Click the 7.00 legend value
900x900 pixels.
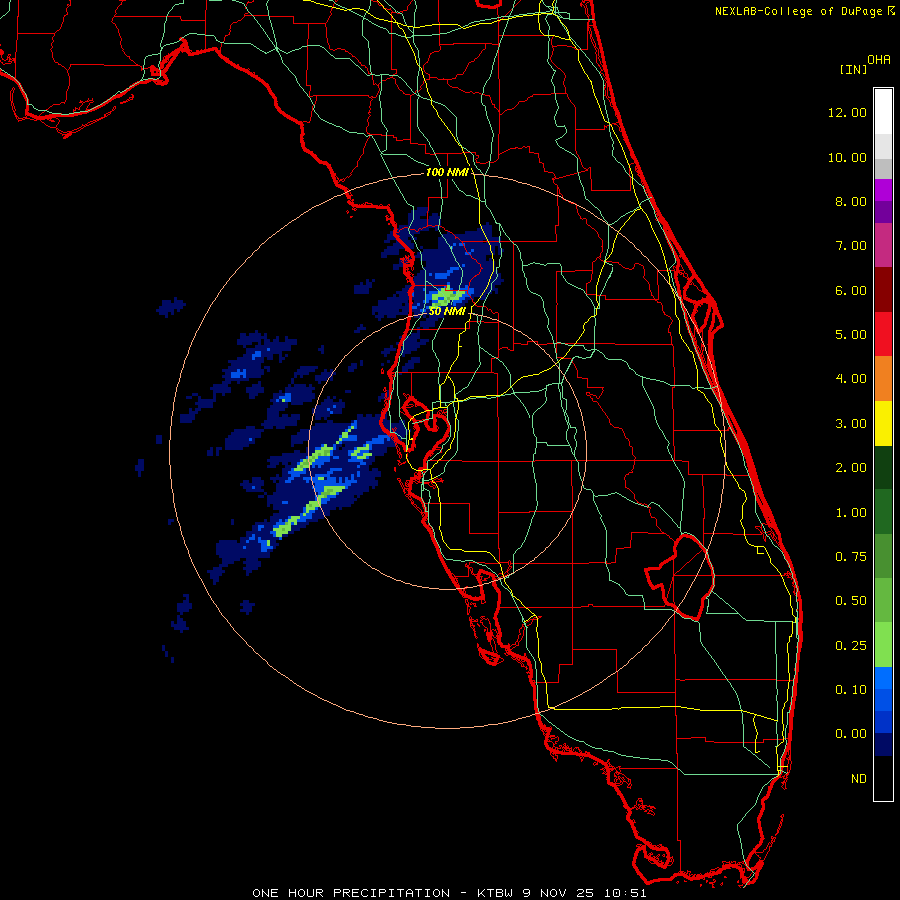(851, 246)
